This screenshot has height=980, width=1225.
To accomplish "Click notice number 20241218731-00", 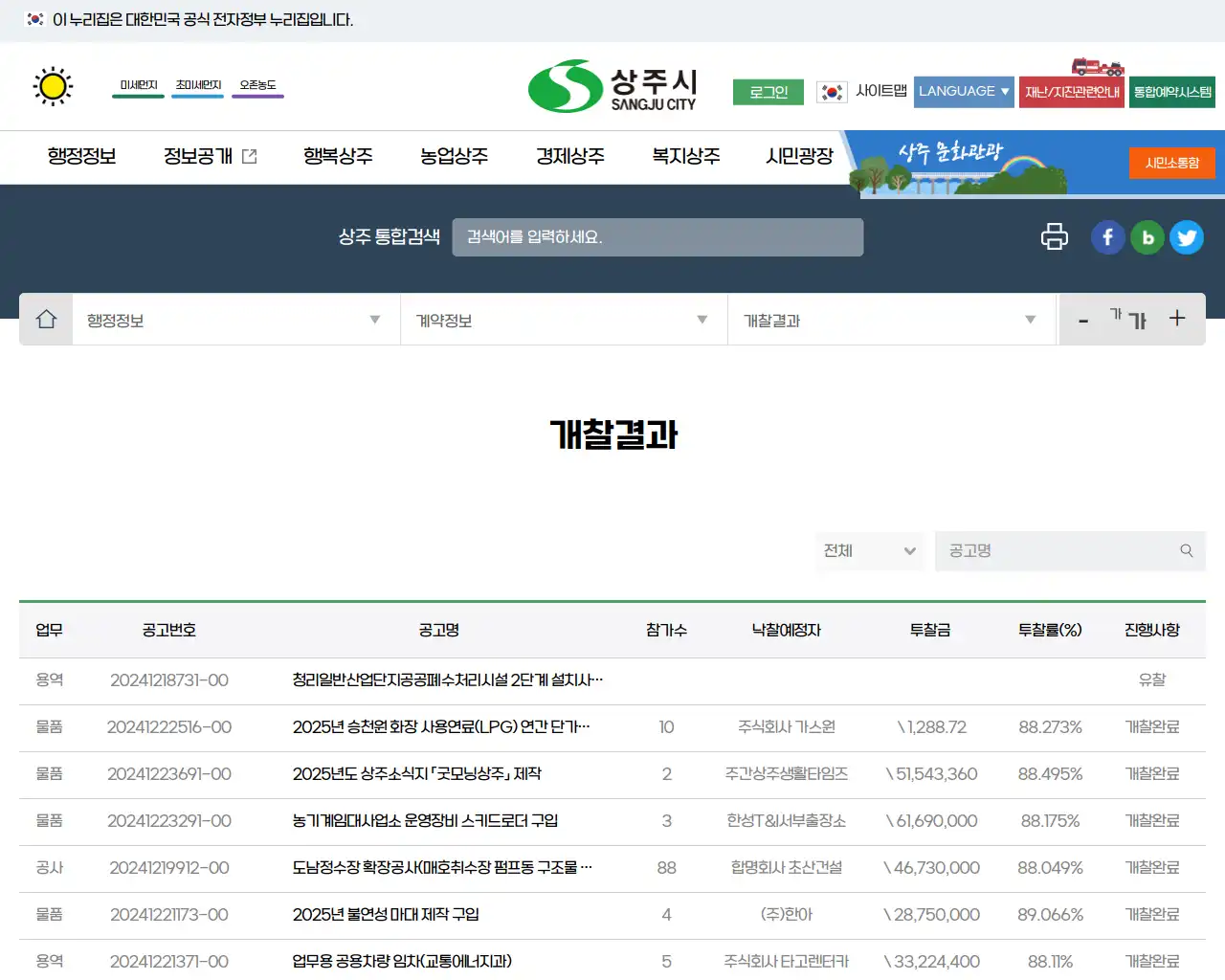I will [169, 680].
